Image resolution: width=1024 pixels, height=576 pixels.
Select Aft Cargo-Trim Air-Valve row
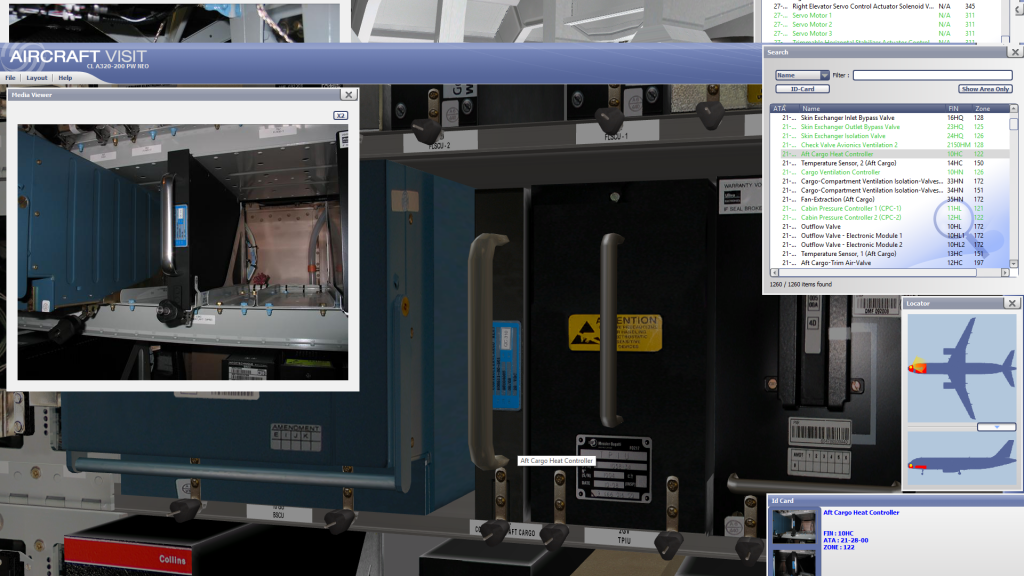(889, 263)
